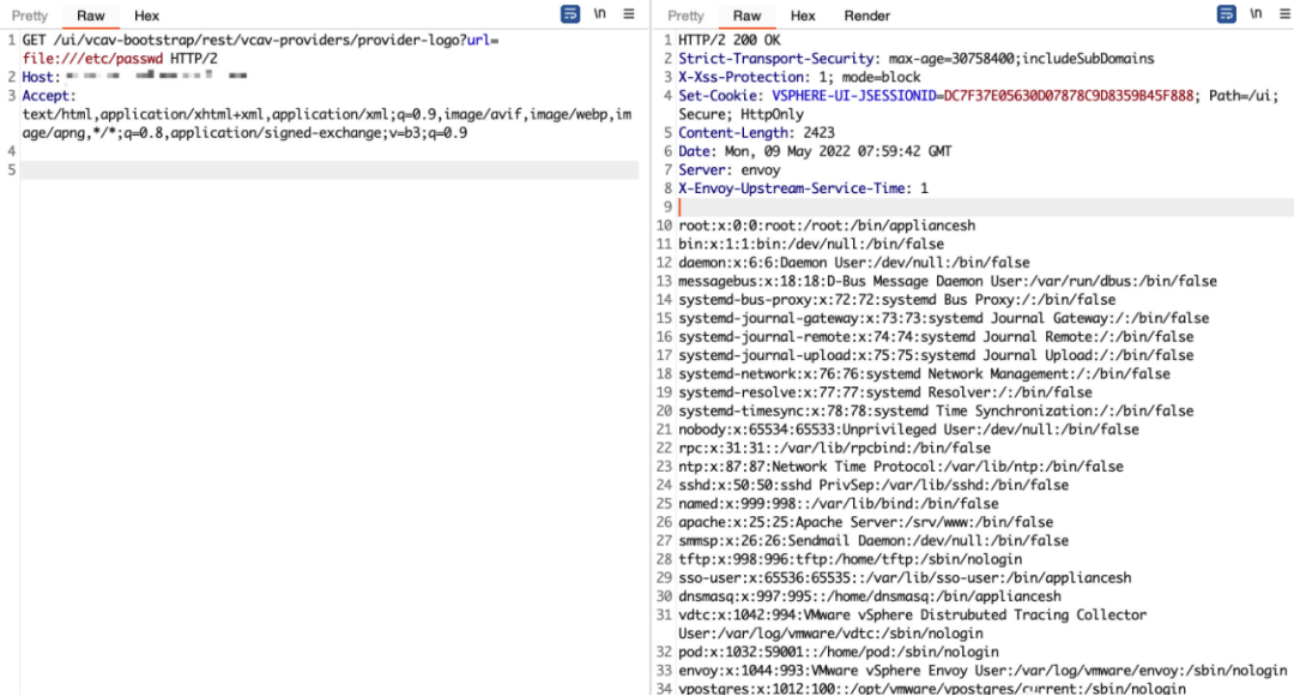Select the sso-user passwd entry
Viewport: 1294px width, 695px height.
[x=904, y=578]
